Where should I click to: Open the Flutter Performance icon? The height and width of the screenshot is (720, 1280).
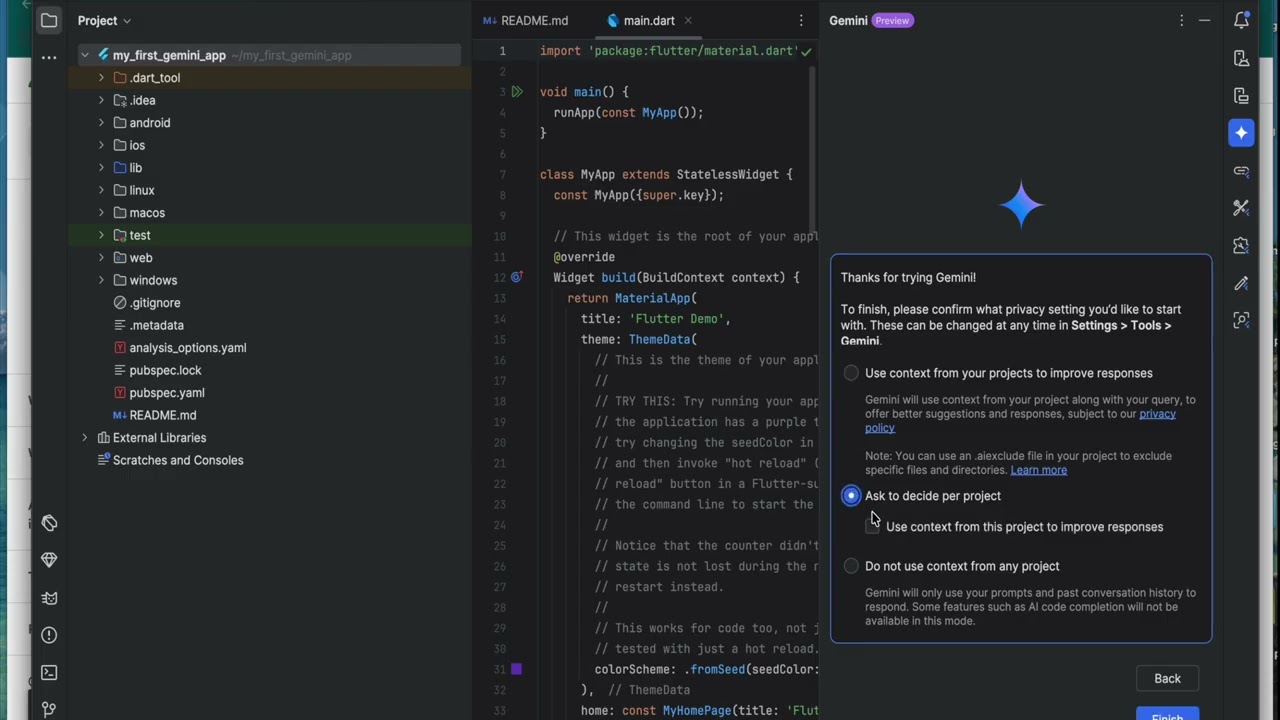(x=1241, y=245)
